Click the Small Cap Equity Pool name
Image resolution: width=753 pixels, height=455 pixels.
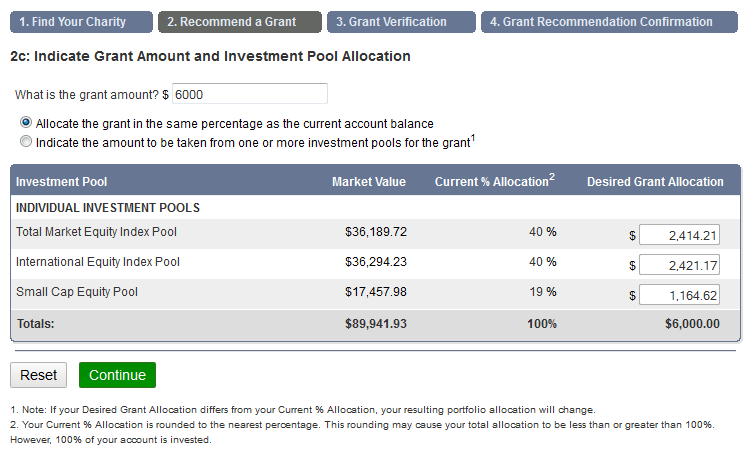pos(77,292)
